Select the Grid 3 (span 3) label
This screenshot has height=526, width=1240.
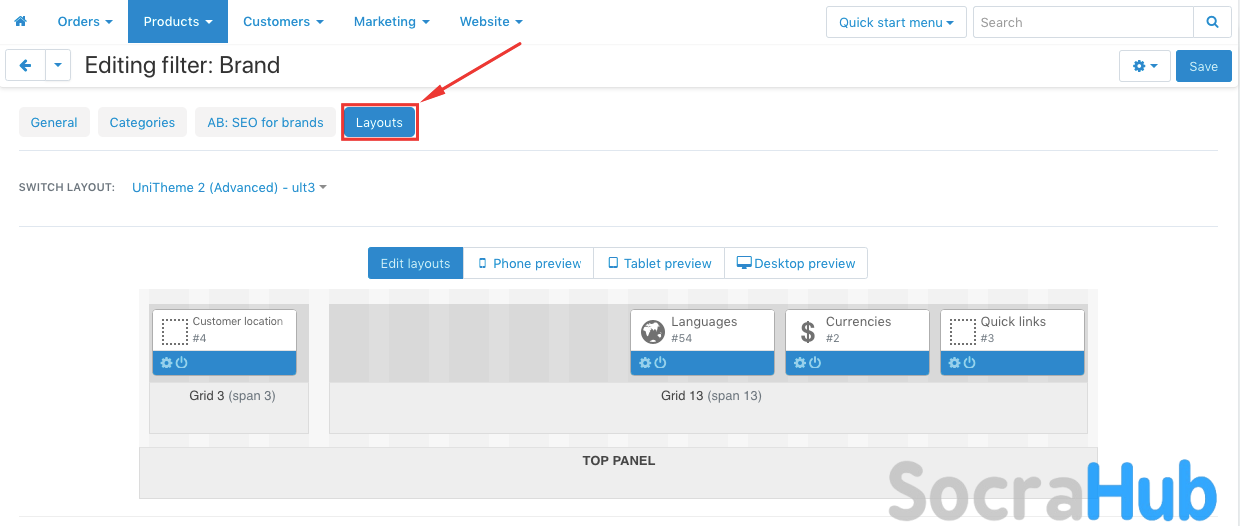pyautogui.click(x=232, y=396)
